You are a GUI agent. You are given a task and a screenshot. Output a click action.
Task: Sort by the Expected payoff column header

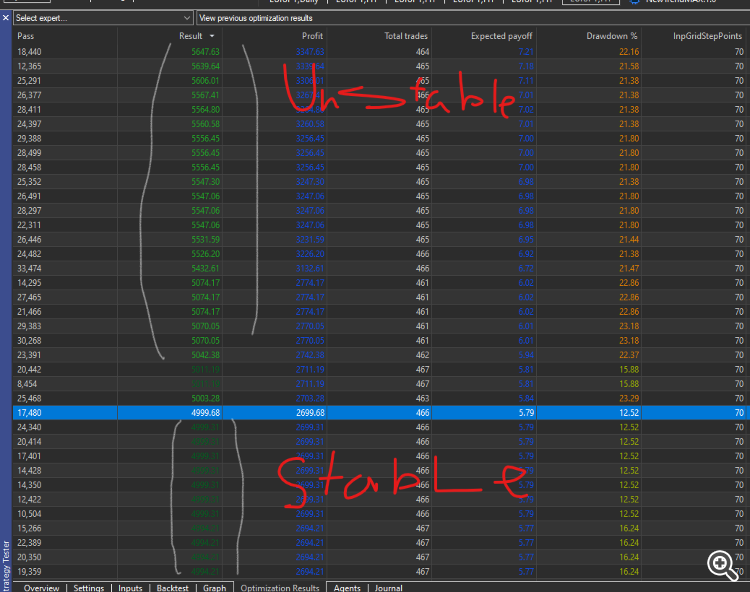coord(501,36)
